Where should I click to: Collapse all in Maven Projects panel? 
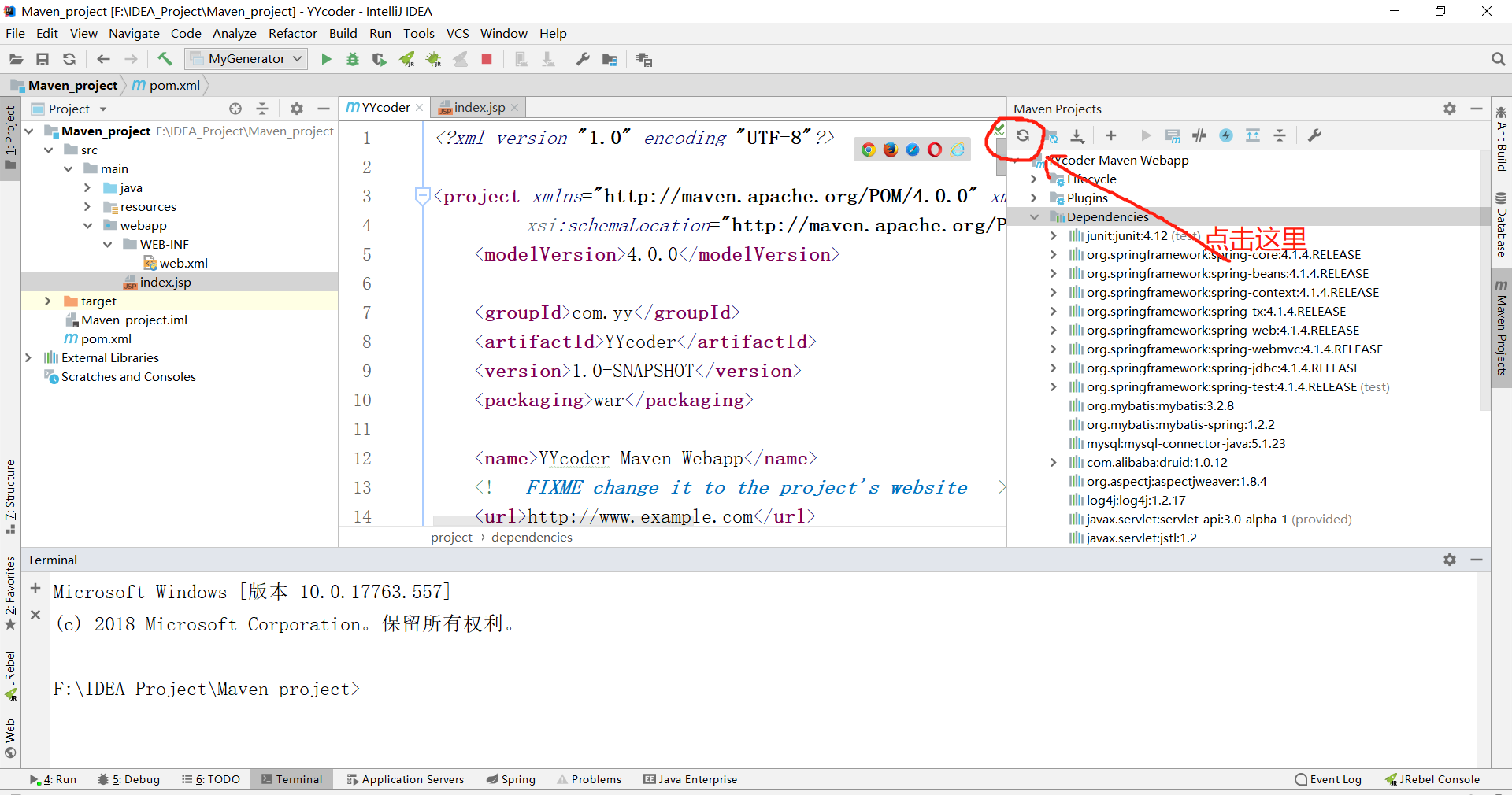tap(1280, 135)
